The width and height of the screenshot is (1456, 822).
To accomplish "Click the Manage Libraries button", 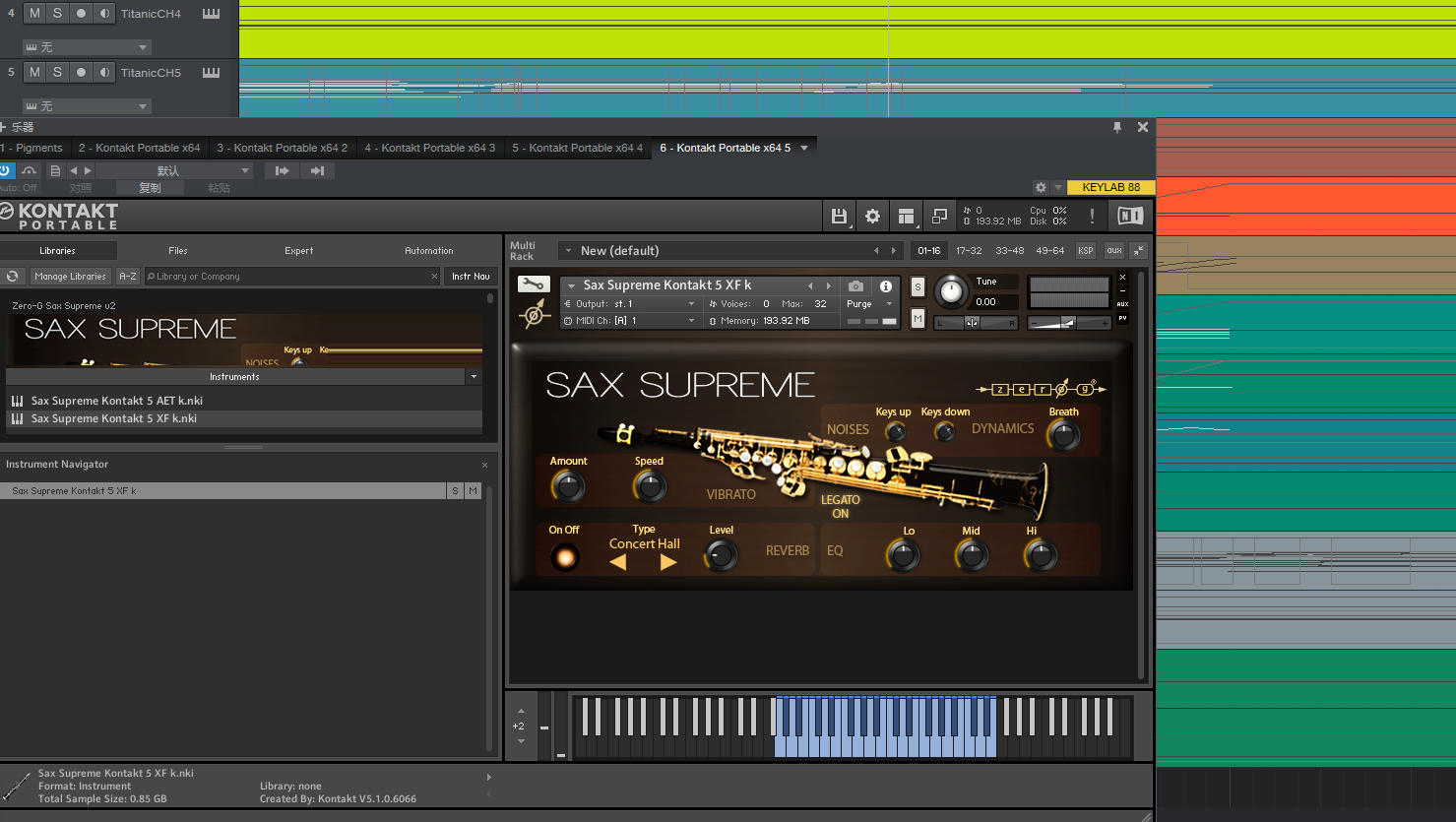I will pyautogui.click(x=70, y=277).
